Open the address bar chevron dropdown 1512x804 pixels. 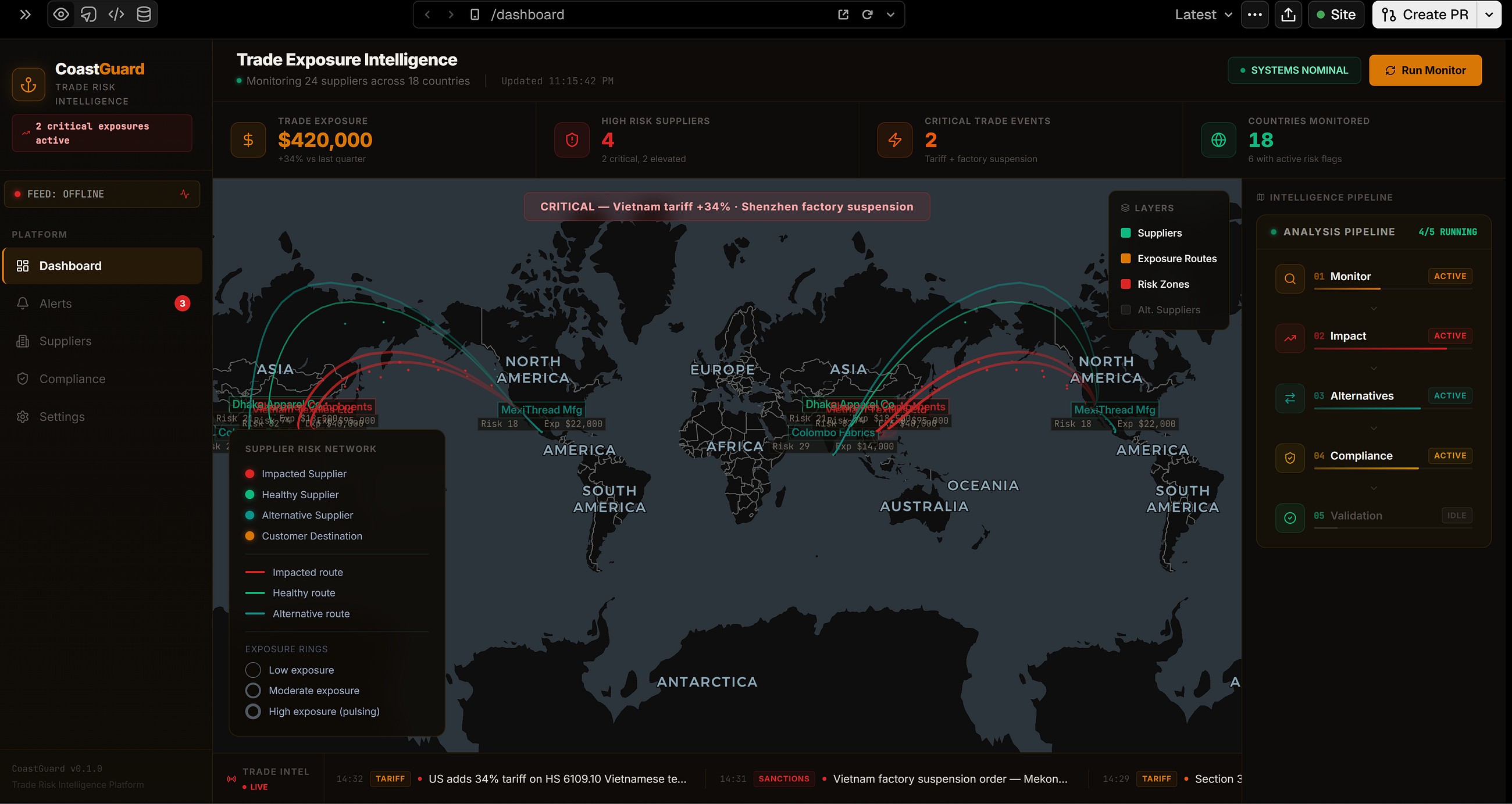tap(890, 15)
